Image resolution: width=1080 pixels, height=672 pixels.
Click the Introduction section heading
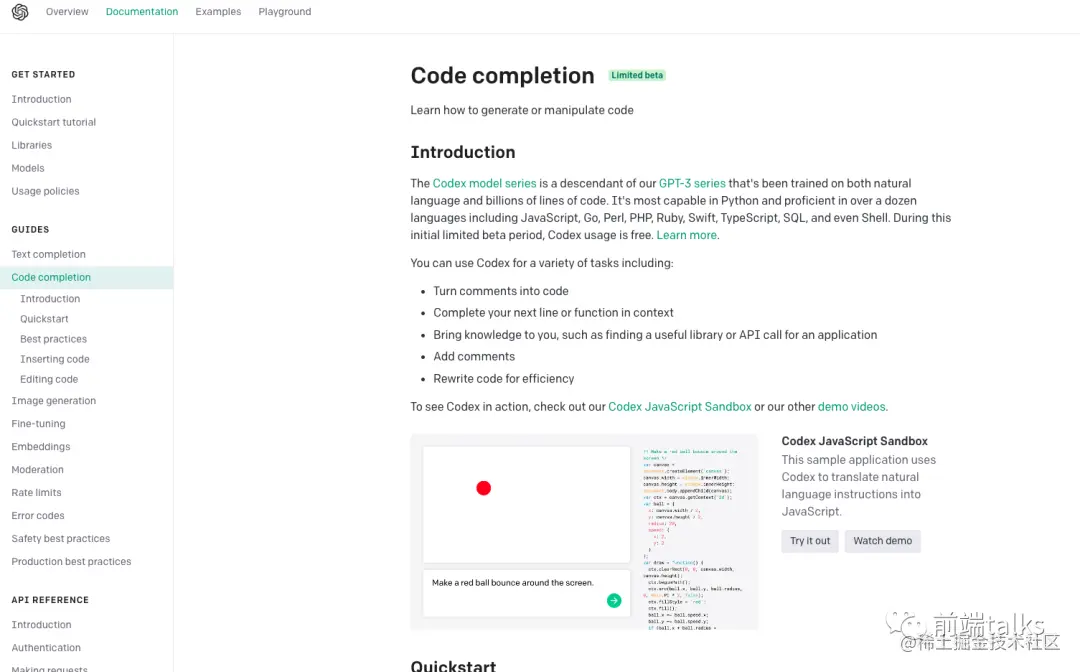pyautogui.click(x=463, y=152)
